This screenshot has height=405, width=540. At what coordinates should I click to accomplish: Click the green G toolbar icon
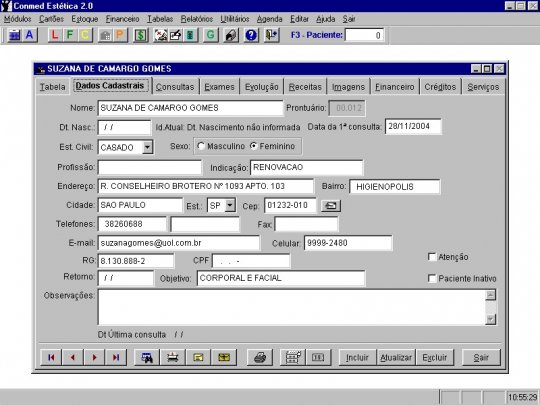[211, 35]
